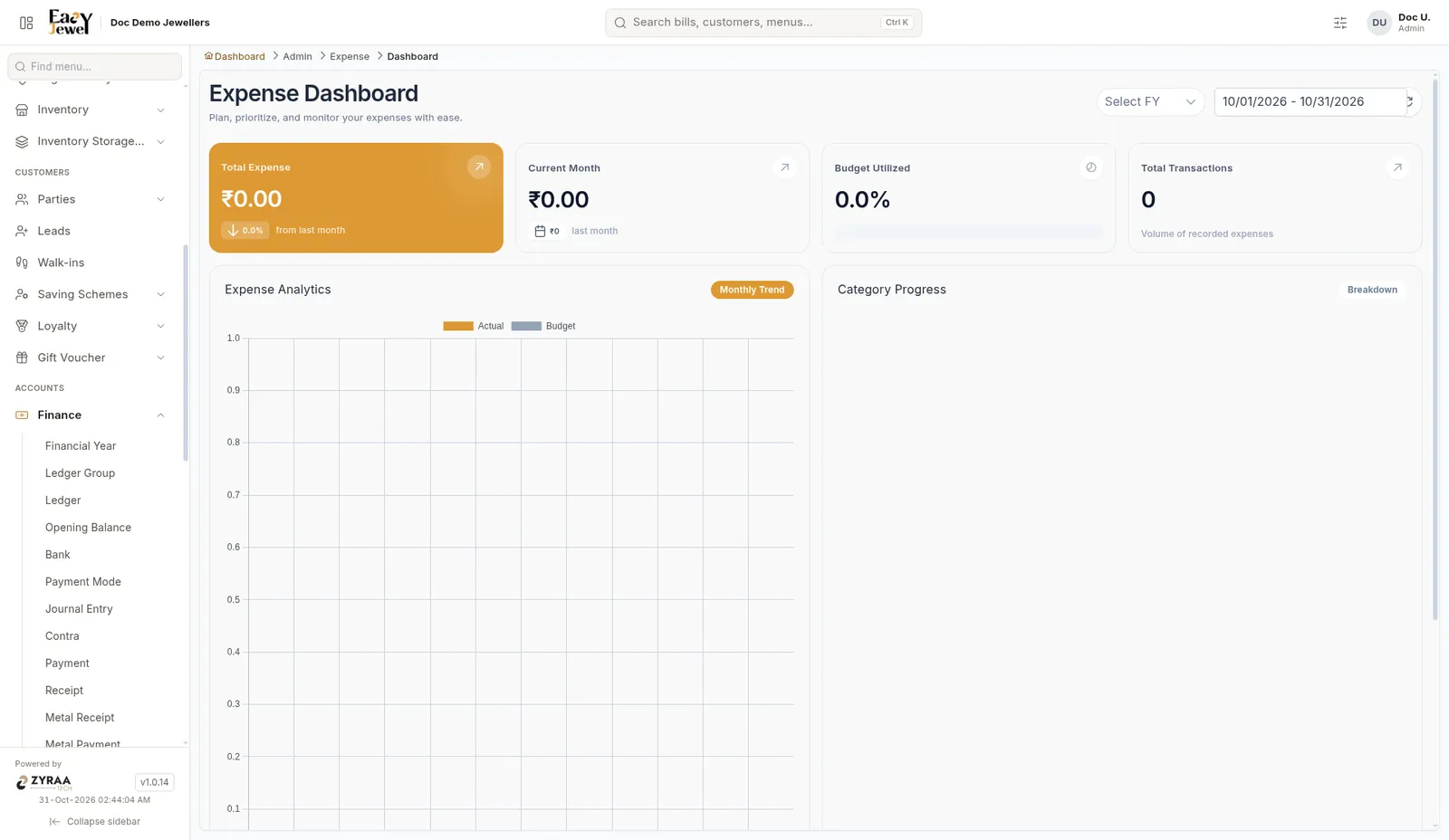The width and height of the screenshot is (1449, 840).
Task: Click the home icon in breadcrumb
Action: [x=208, y=56]
